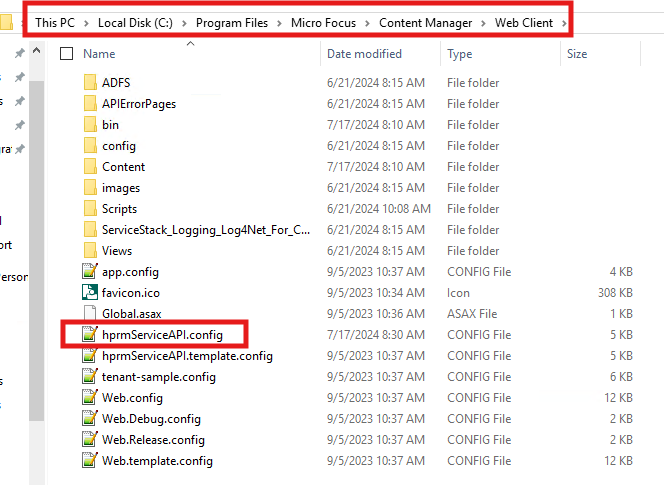Click the navigation pane scrollbar thumb
The height and width of the screenshot is (485, 664).
coord(37,250)
